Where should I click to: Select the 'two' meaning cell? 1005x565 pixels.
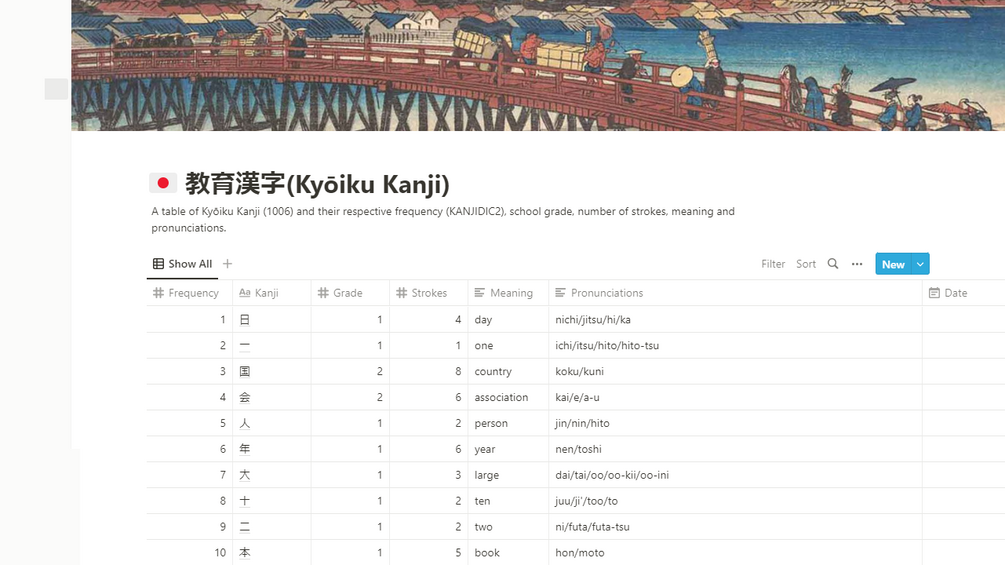(x=508, y=527)
